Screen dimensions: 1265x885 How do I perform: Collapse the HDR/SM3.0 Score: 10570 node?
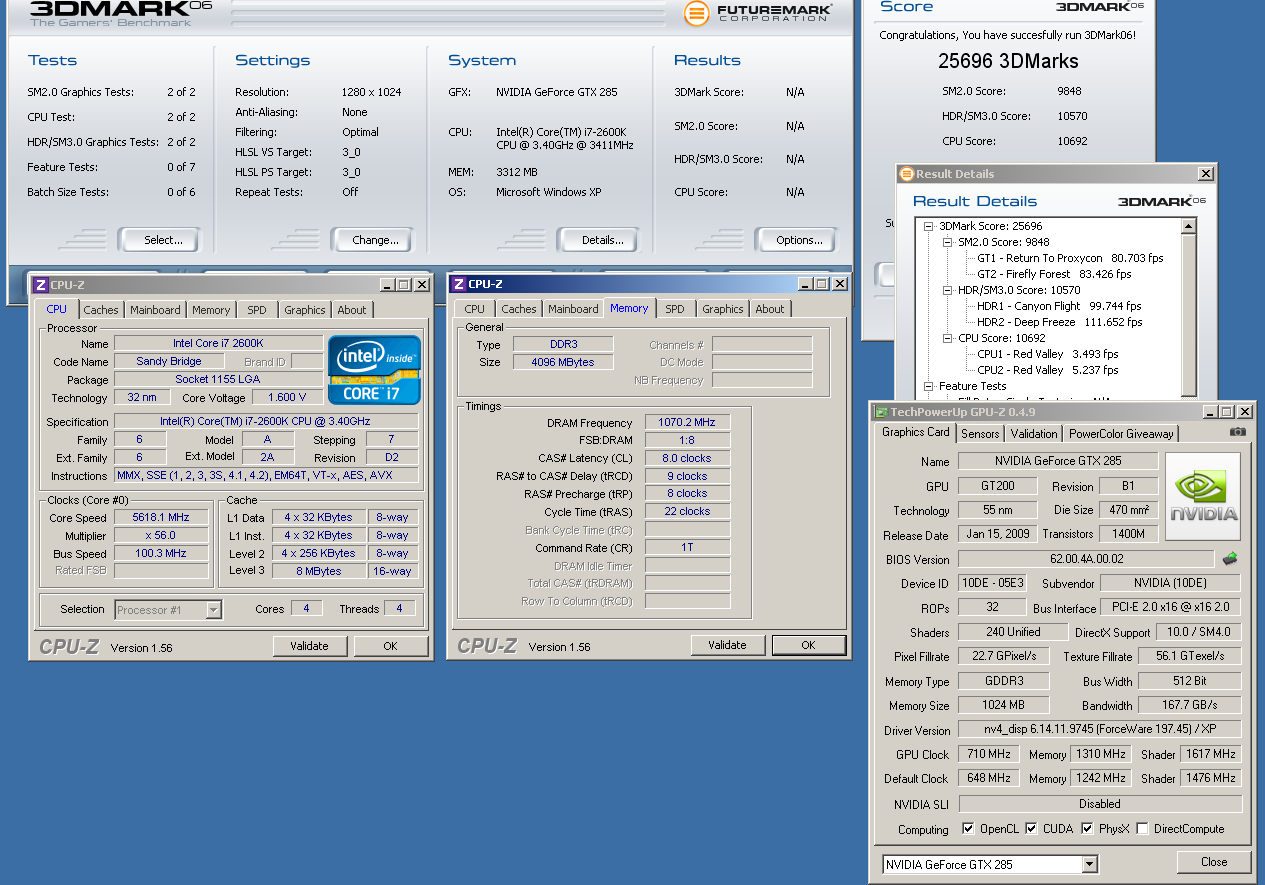point(948,290)
